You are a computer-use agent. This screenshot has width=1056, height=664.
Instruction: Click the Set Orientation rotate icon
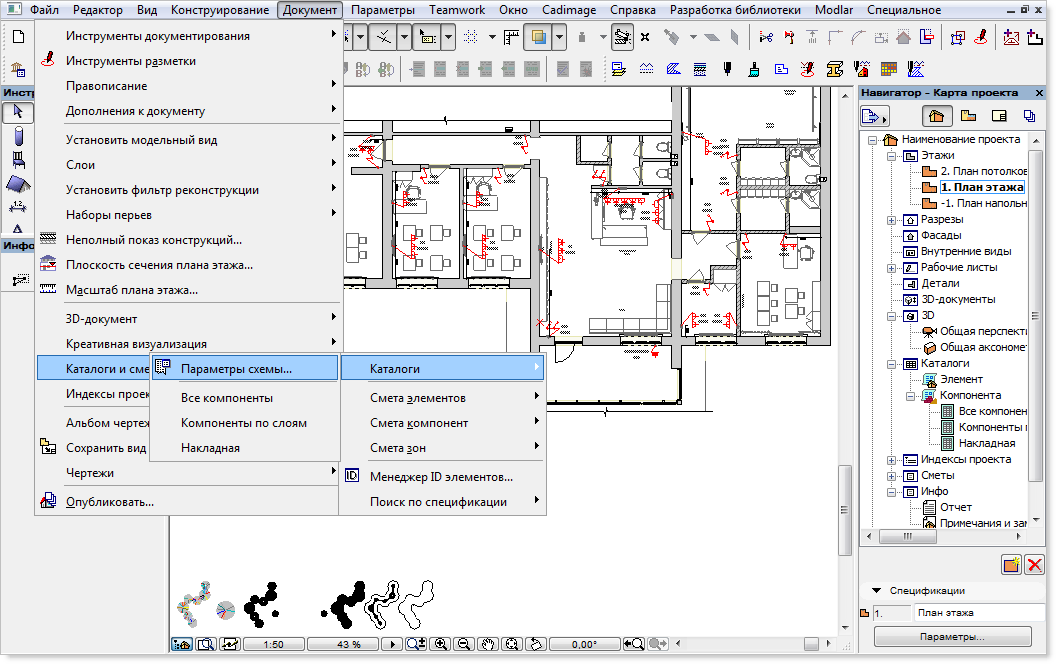click(x=535, y=644)
